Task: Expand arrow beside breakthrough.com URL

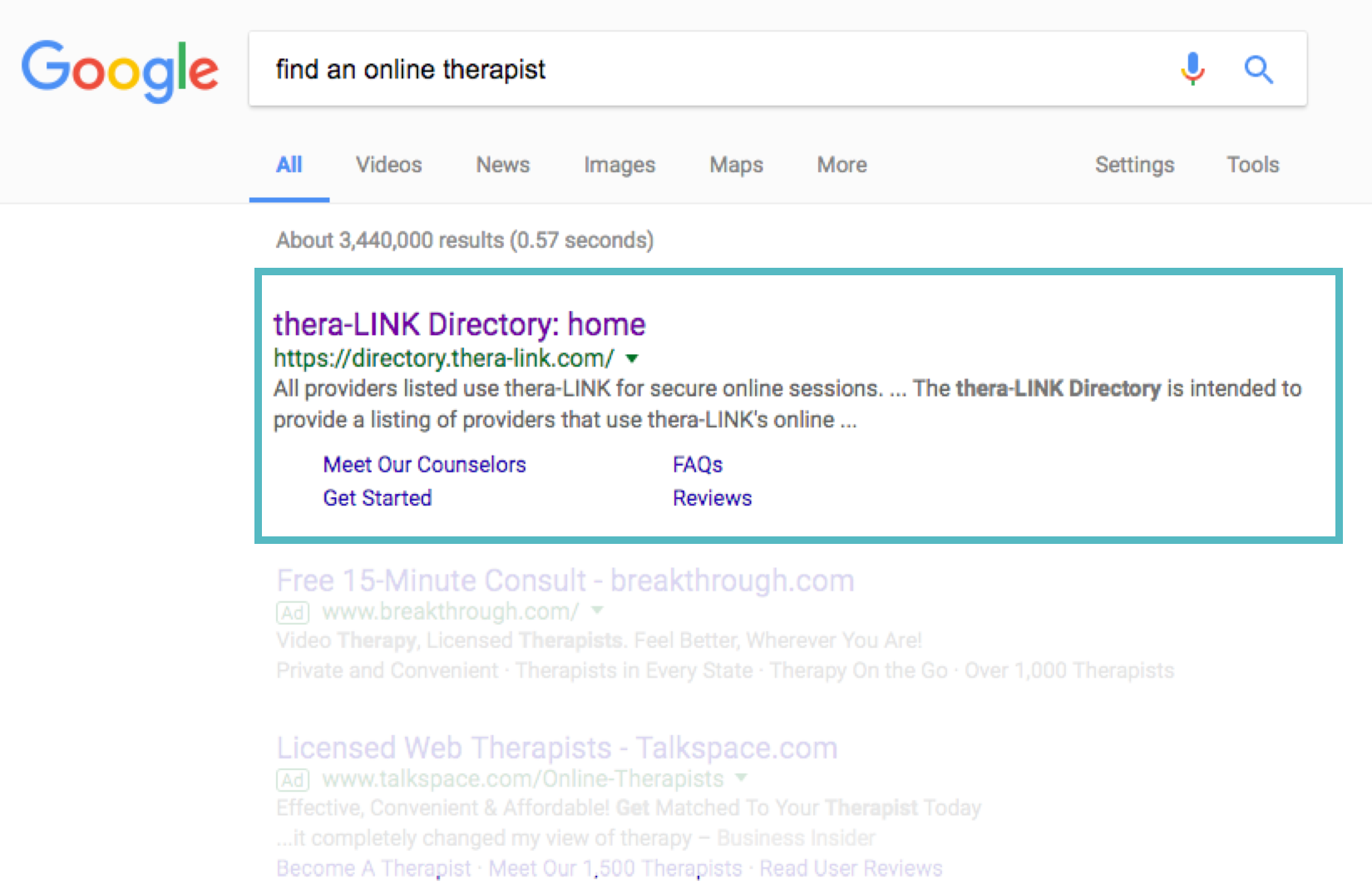Action: (597, 610)
